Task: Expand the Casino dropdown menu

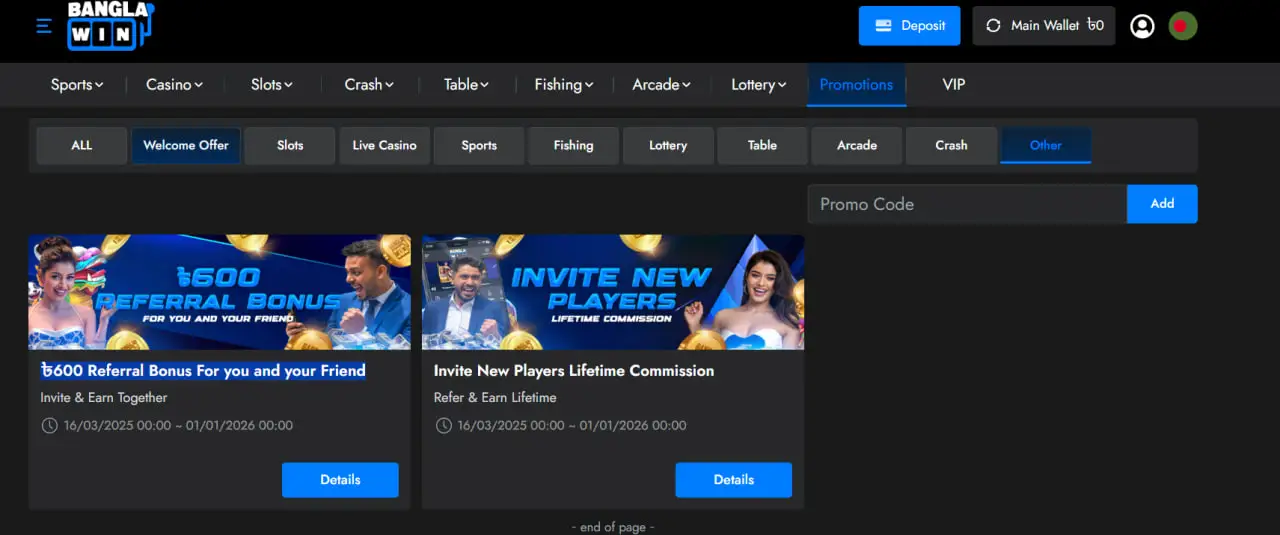Action: (x=174, y=85)
